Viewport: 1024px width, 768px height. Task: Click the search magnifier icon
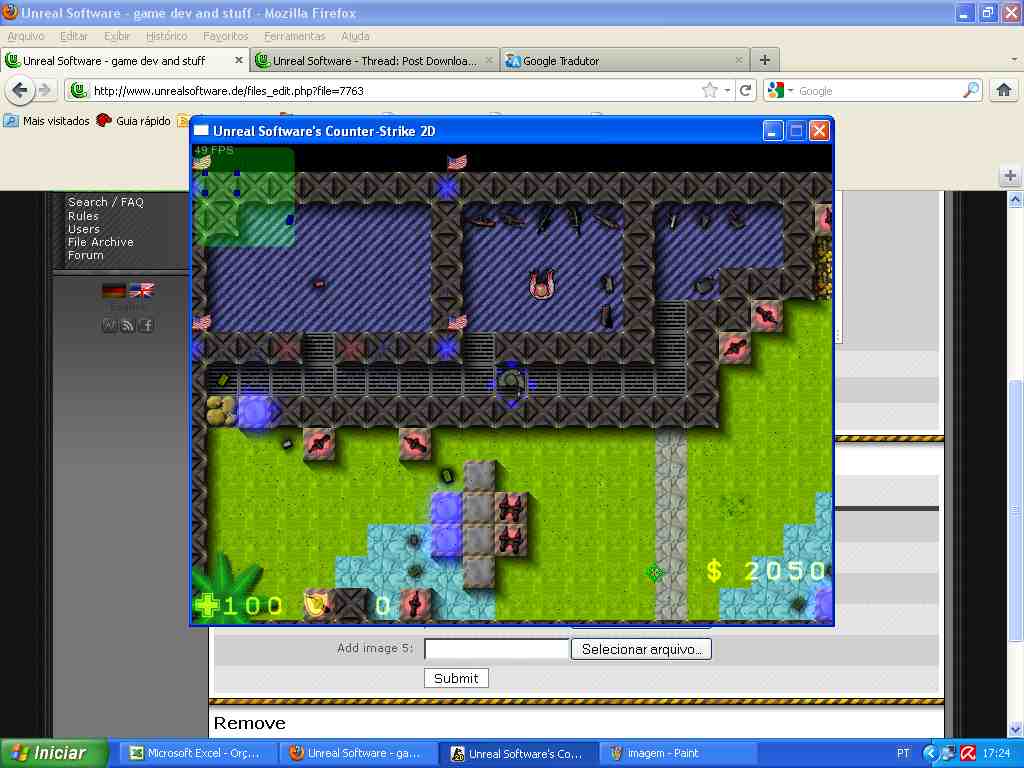tap(971, 90)
